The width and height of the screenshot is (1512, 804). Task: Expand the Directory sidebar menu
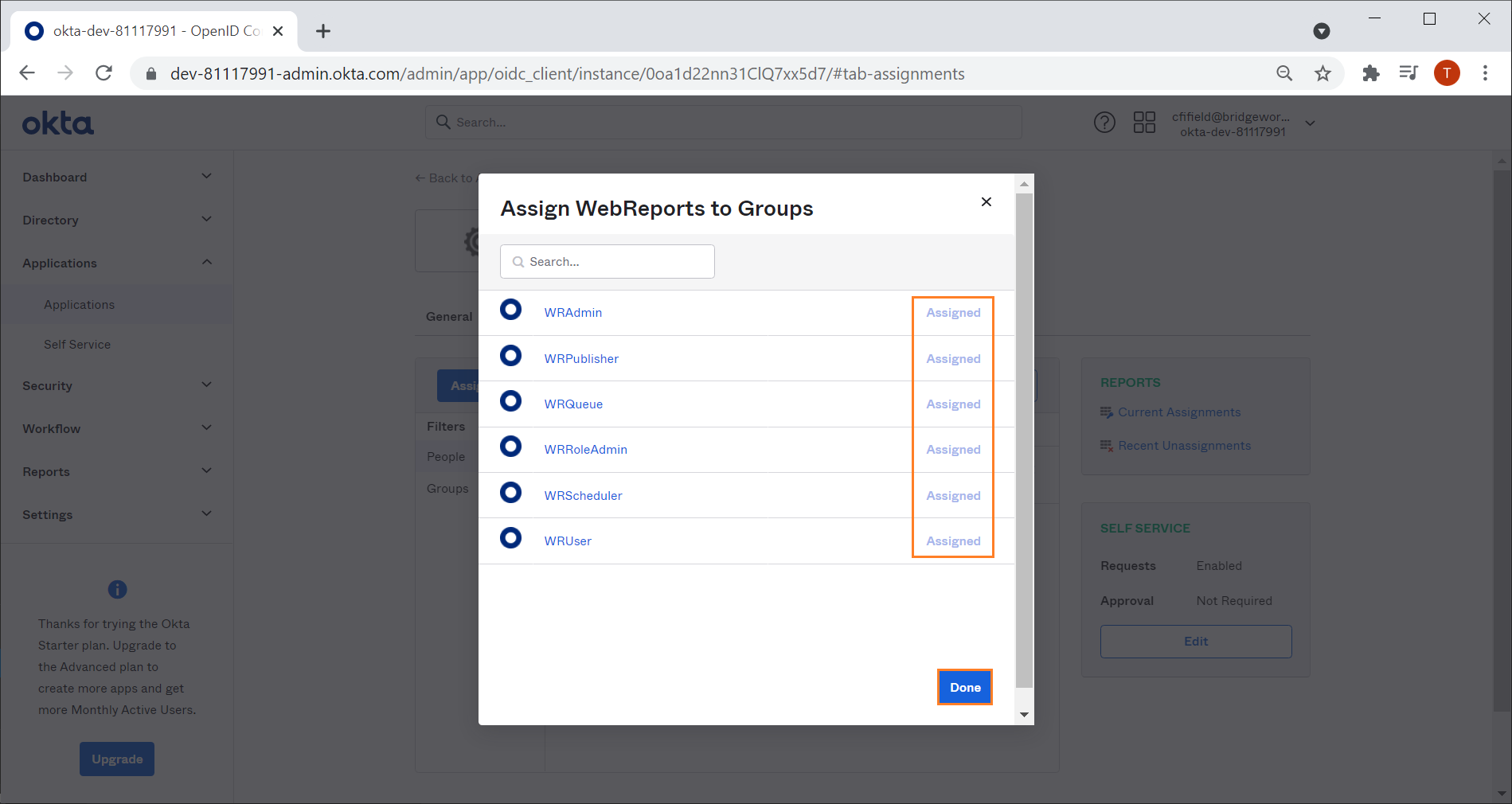pos(116,220)
